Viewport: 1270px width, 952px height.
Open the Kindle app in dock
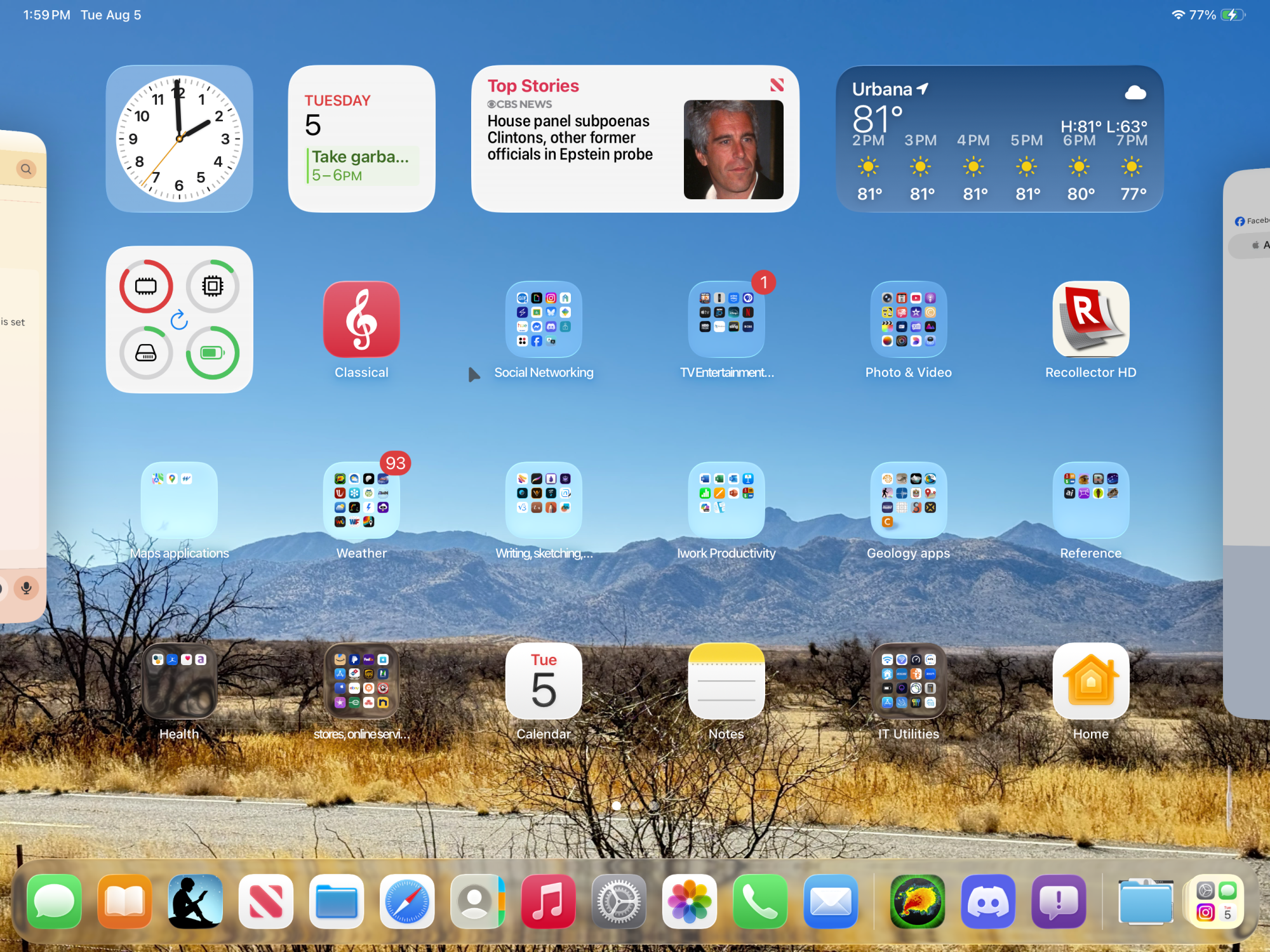(195, 901)
